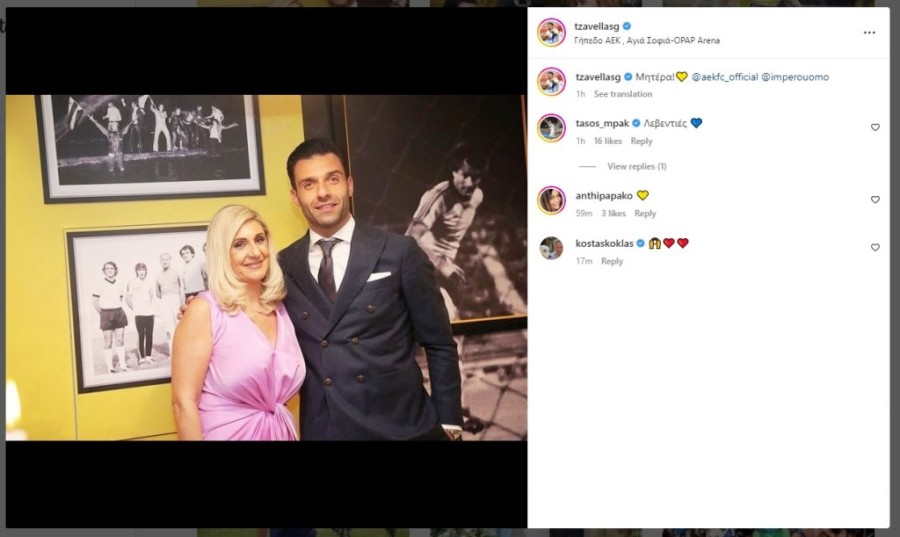This screenshot has height=537, width=900.
Task: Reply to tasos_mpak's comment
Action: [x=641, y=141]
